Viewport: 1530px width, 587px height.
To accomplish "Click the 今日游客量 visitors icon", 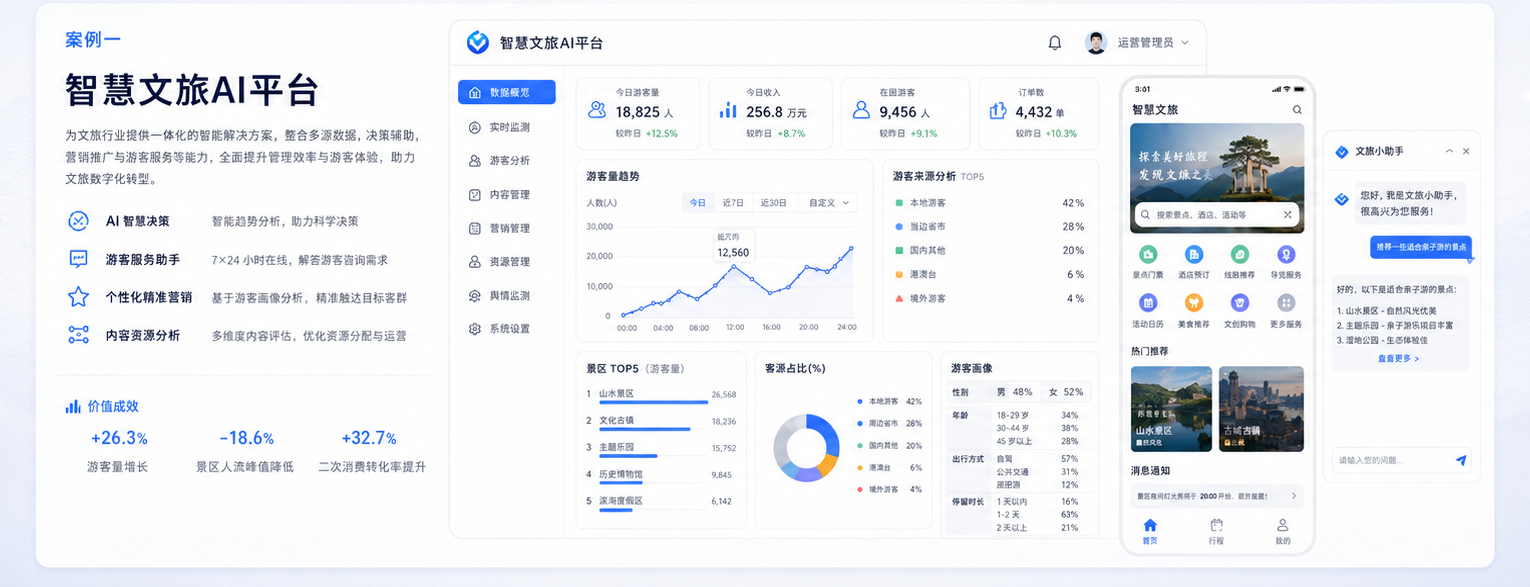I will (597, 110).
